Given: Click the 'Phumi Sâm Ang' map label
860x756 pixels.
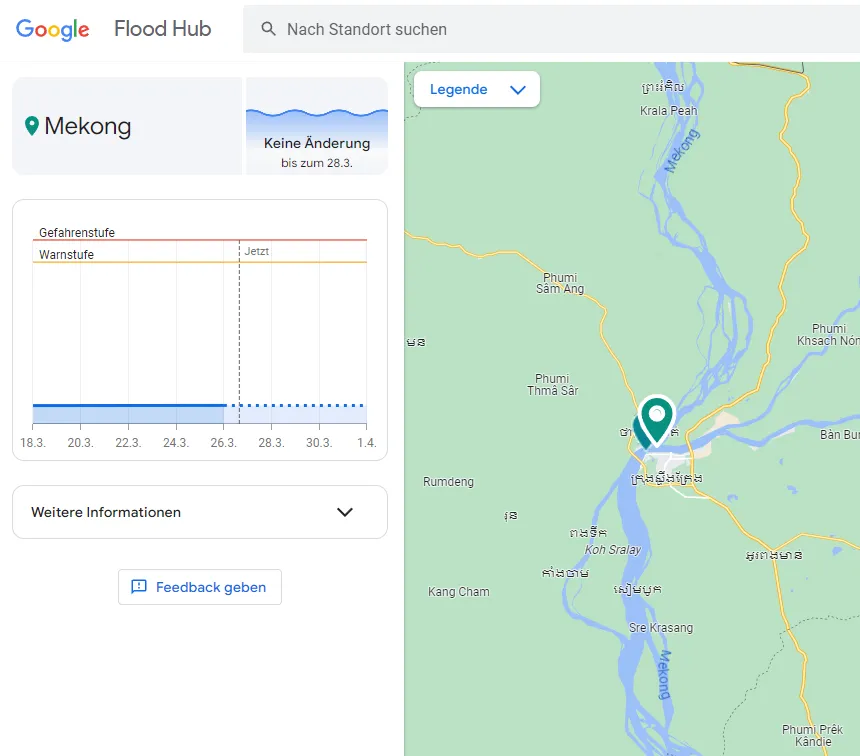Looking at the screenshot, I should pos(560,283).
